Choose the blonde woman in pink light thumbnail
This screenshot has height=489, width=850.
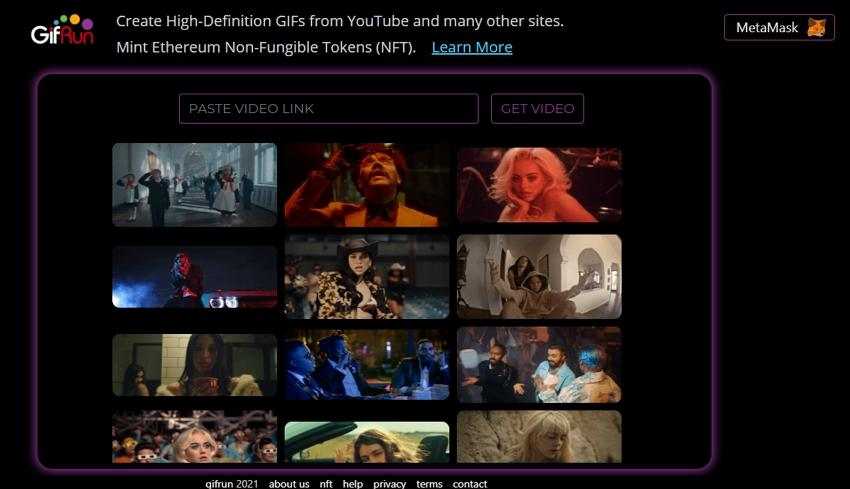539,184
